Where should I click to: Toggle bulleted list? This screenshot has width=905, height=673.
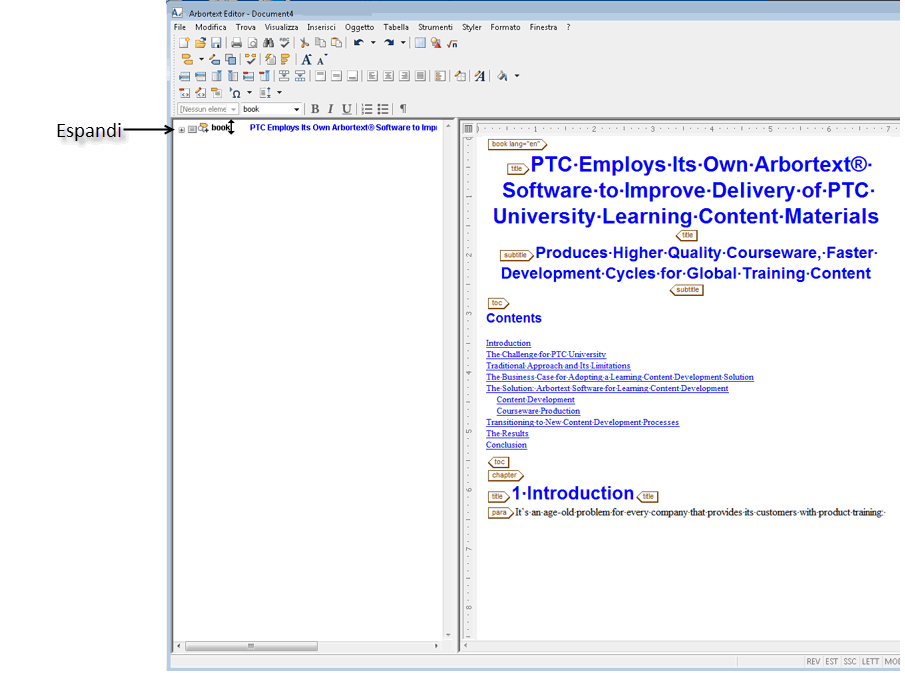383,109
